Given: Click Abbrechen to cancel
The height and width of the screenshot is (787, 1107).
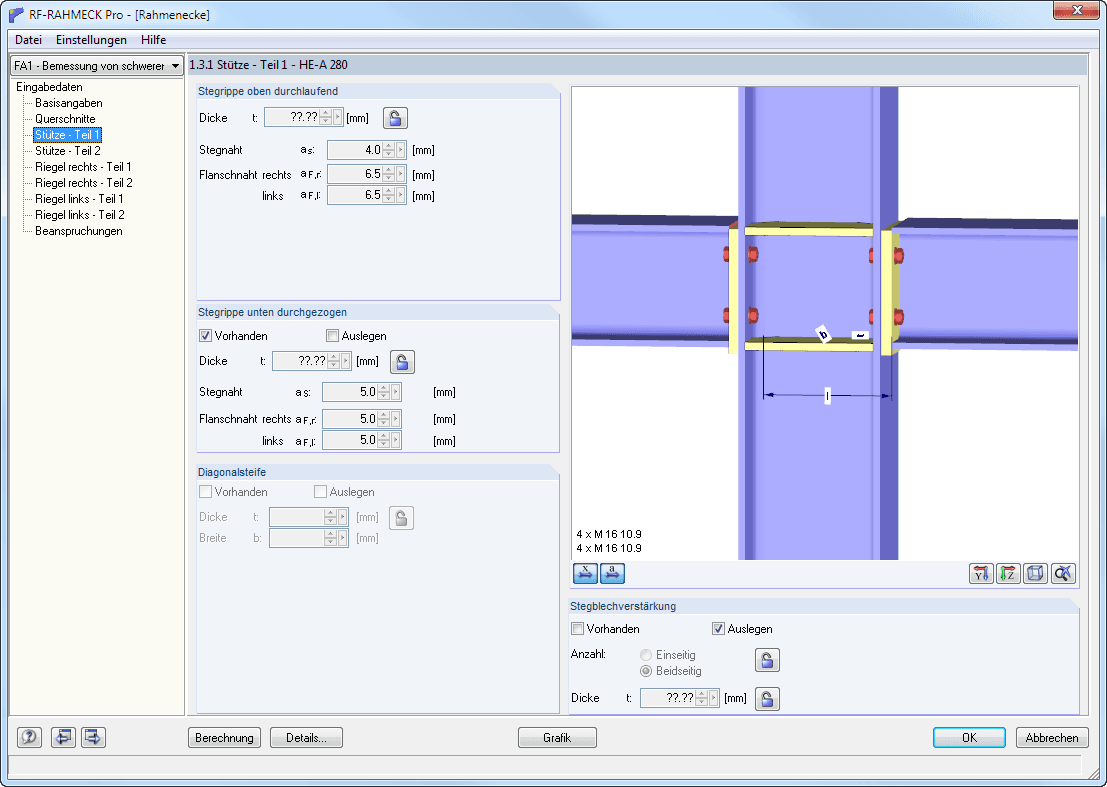Looking at the screenshot, I should 1052,738.
